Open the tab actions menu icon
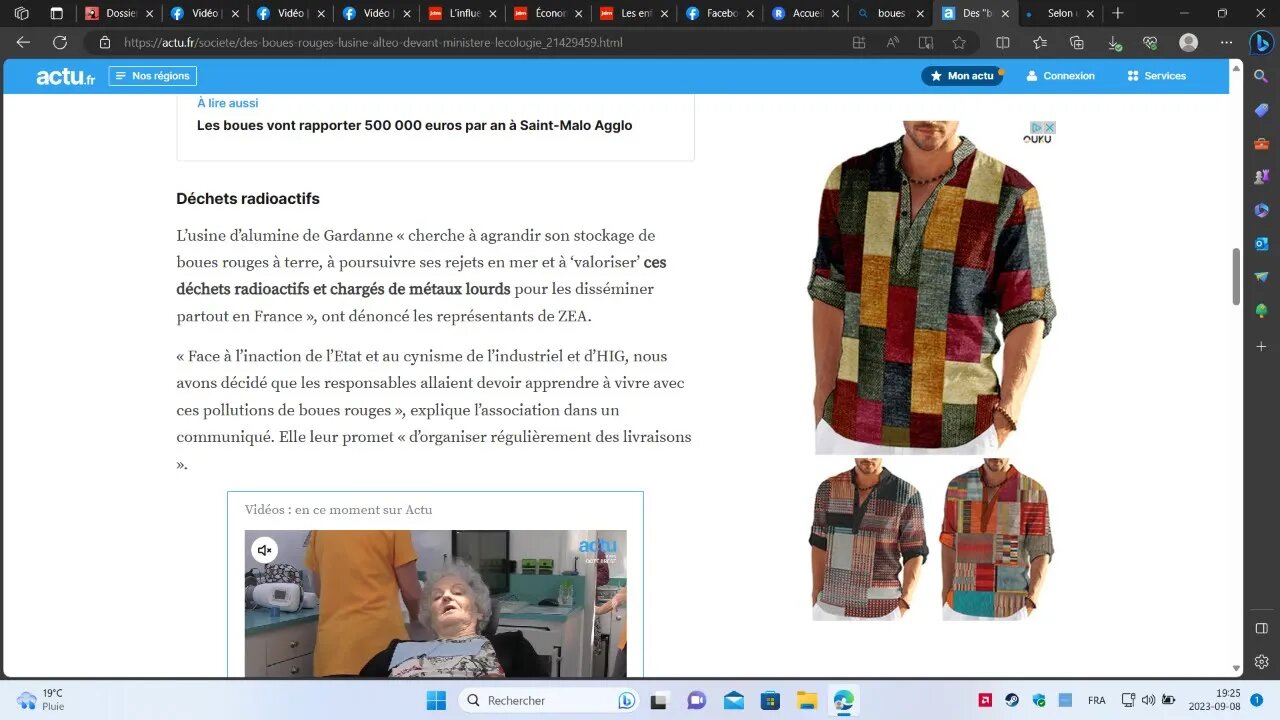Viewport: 1280px width, 720px height. tap(57, 14)
